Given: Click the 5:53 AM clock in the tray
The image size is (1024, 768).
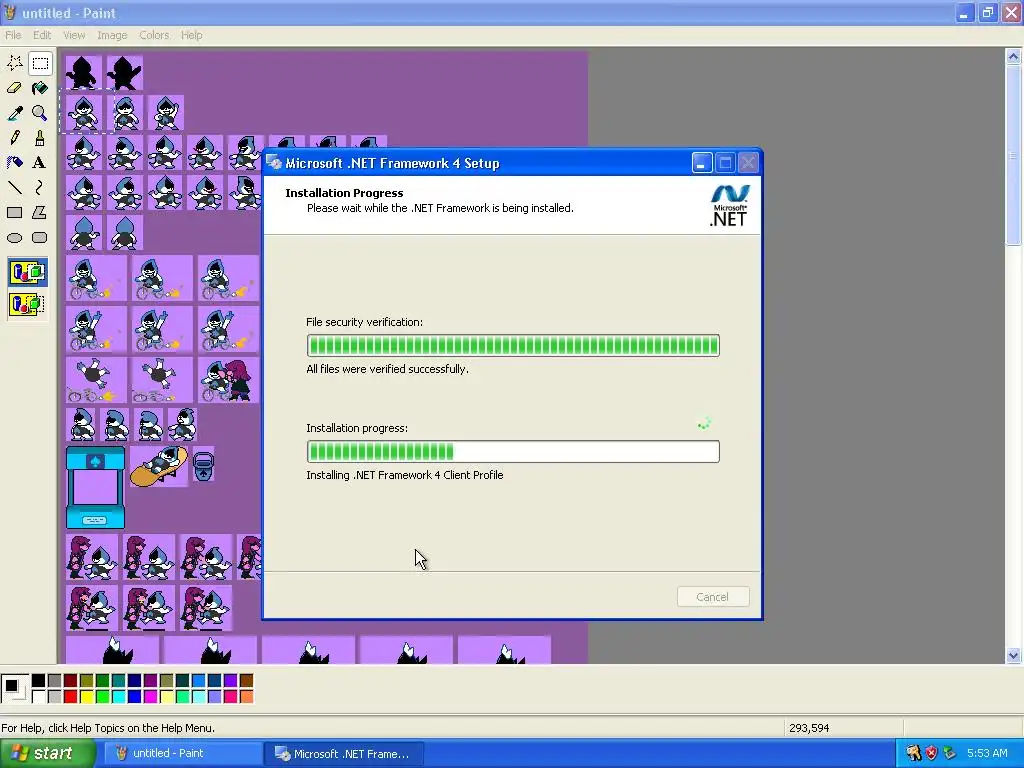Looking at the screenshot, I should click(x=987, y=753).
